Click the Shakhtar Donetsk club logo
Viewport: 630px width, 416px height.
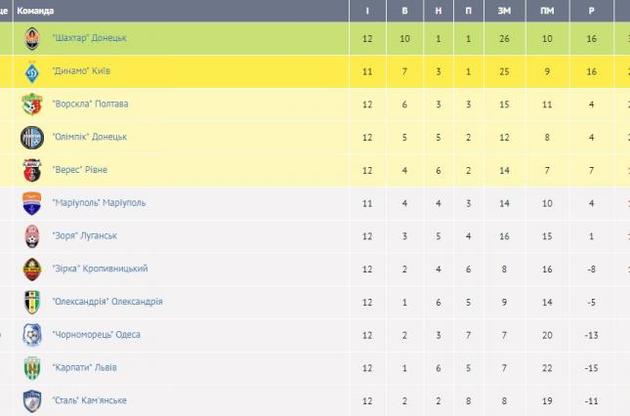(32, 38)
